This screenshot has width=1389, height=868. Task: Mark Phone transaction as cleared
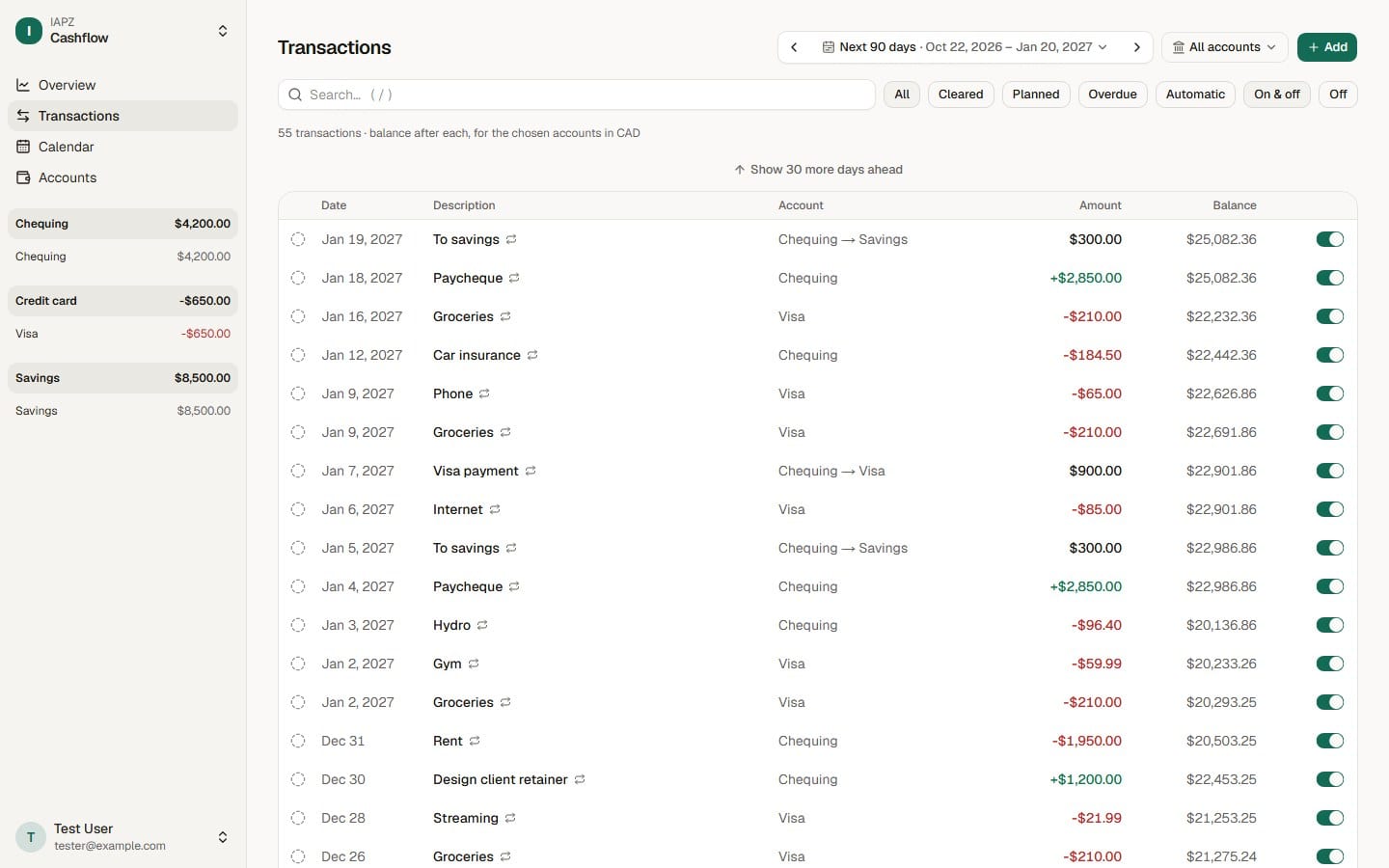coord(298,393)
